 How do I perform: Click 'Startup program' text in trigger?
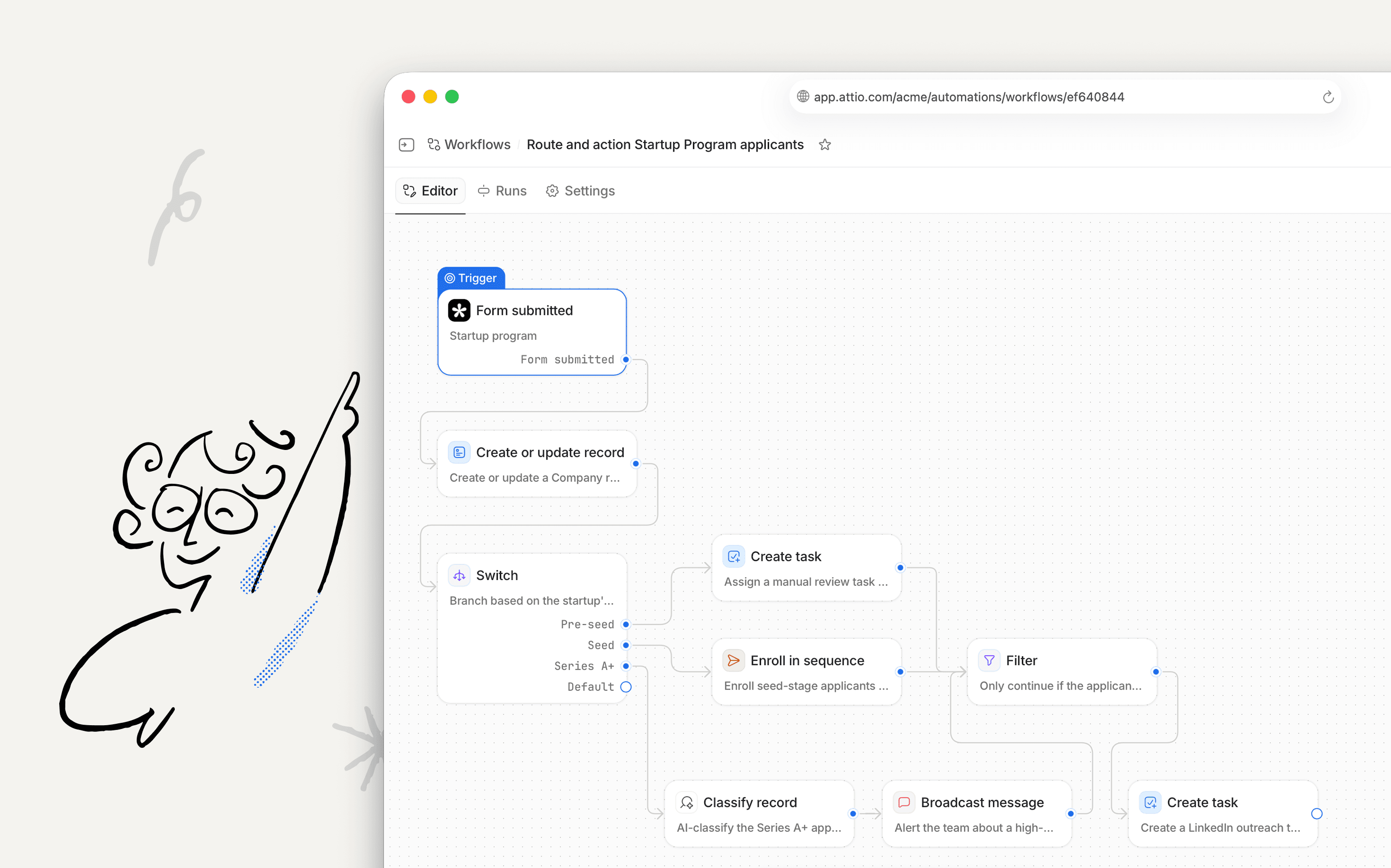(x=493, y=336)
